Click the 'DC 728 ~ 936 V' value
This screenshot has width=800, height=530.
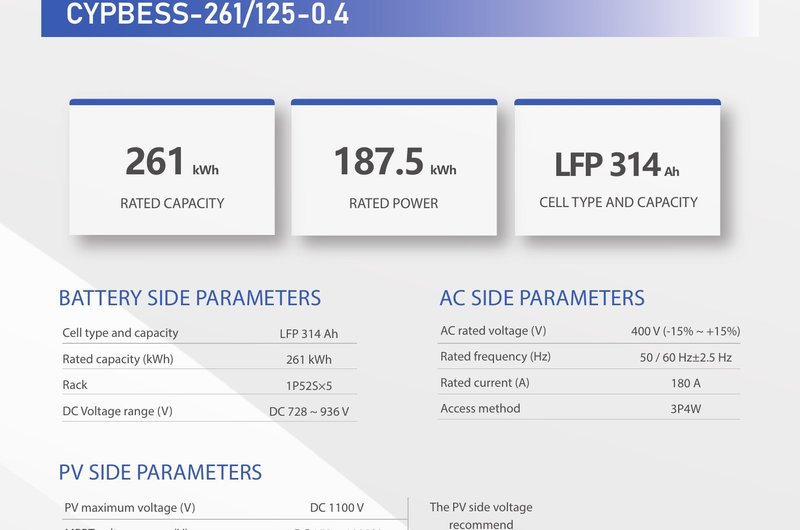[x=309, y=412]
